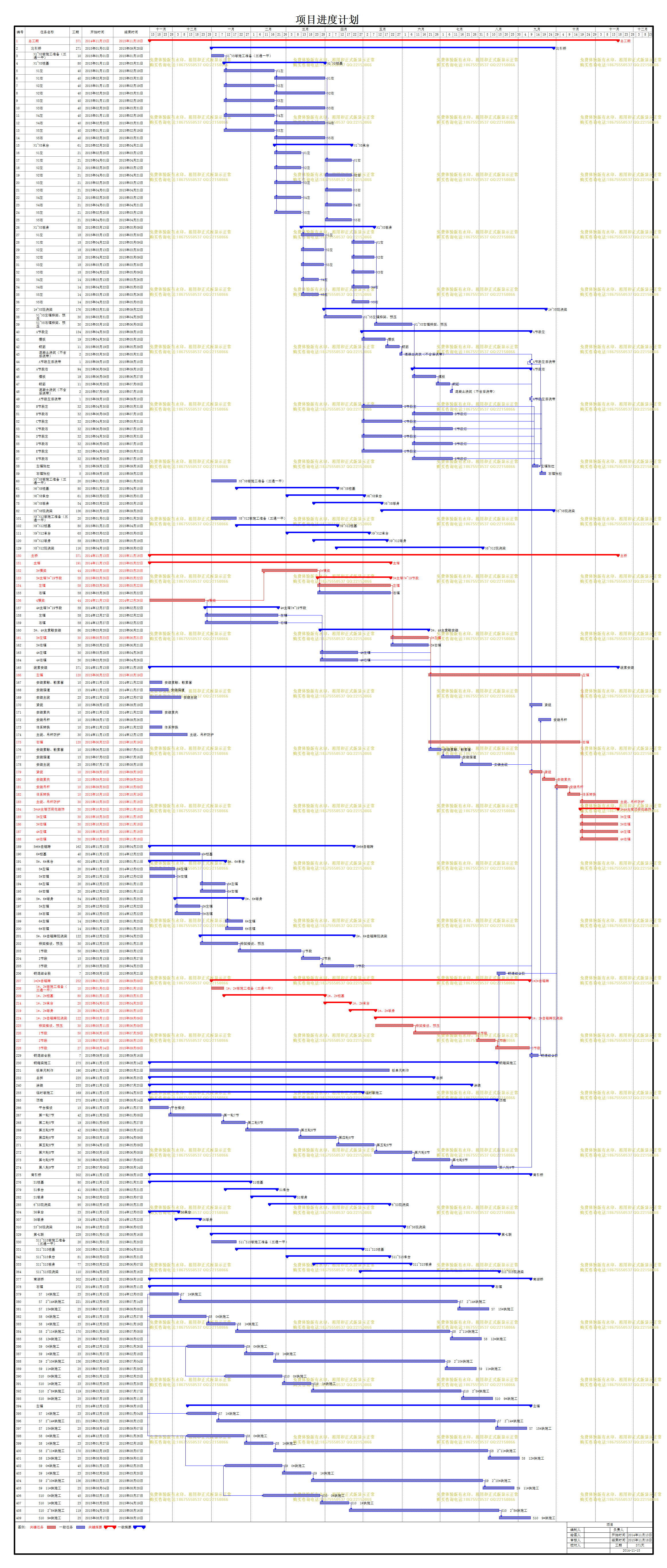Select task N1左 in row 5
The width and height of the screenshot is (667, 1568).
click(39, 71)
